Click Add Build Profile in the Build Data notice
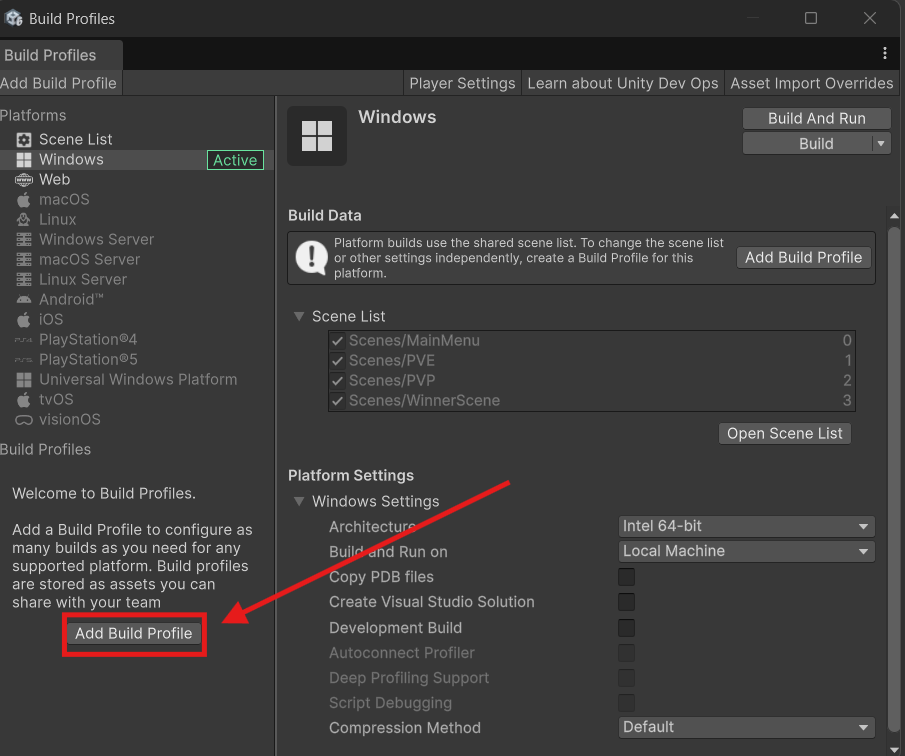 803,257
